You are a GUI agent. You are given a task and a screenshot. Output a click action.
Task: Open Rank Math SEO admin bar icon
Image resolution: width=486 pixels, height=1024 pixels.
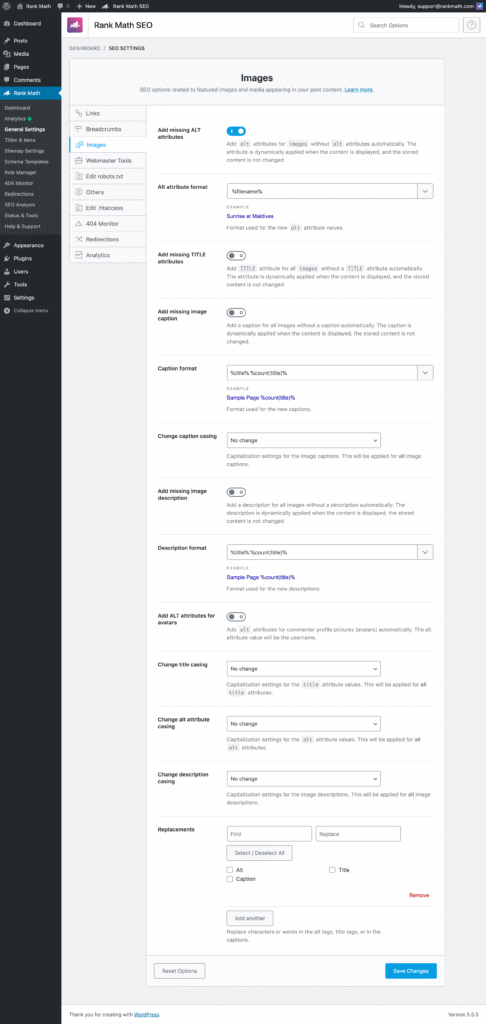click(x=105, y=5)
